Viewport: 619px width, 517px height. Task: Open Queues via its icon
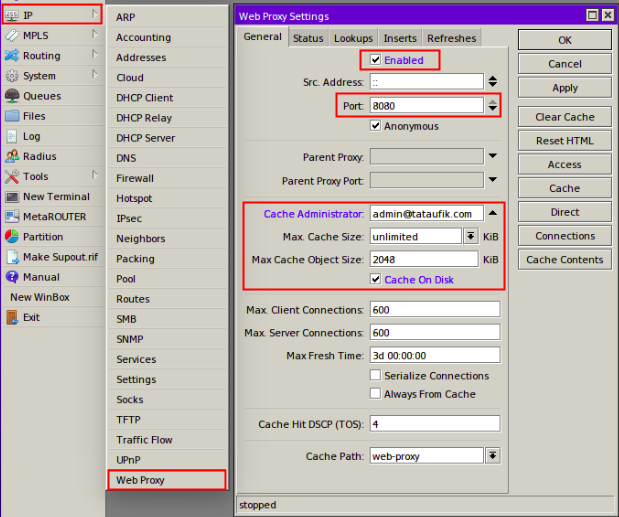coord(12,96)
